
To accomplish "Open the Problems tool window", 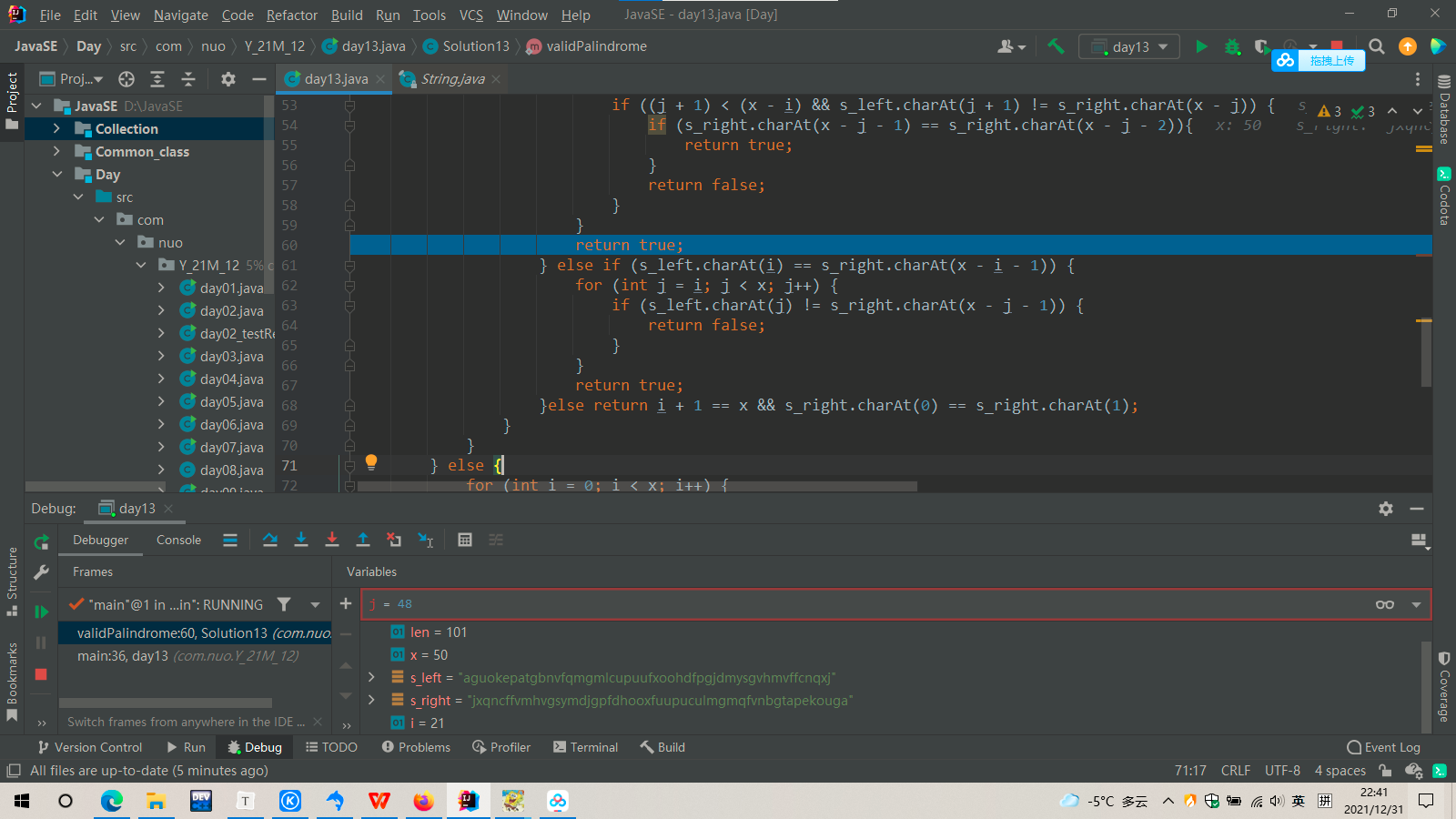I will pyautogui.click(x=416, y=747).
